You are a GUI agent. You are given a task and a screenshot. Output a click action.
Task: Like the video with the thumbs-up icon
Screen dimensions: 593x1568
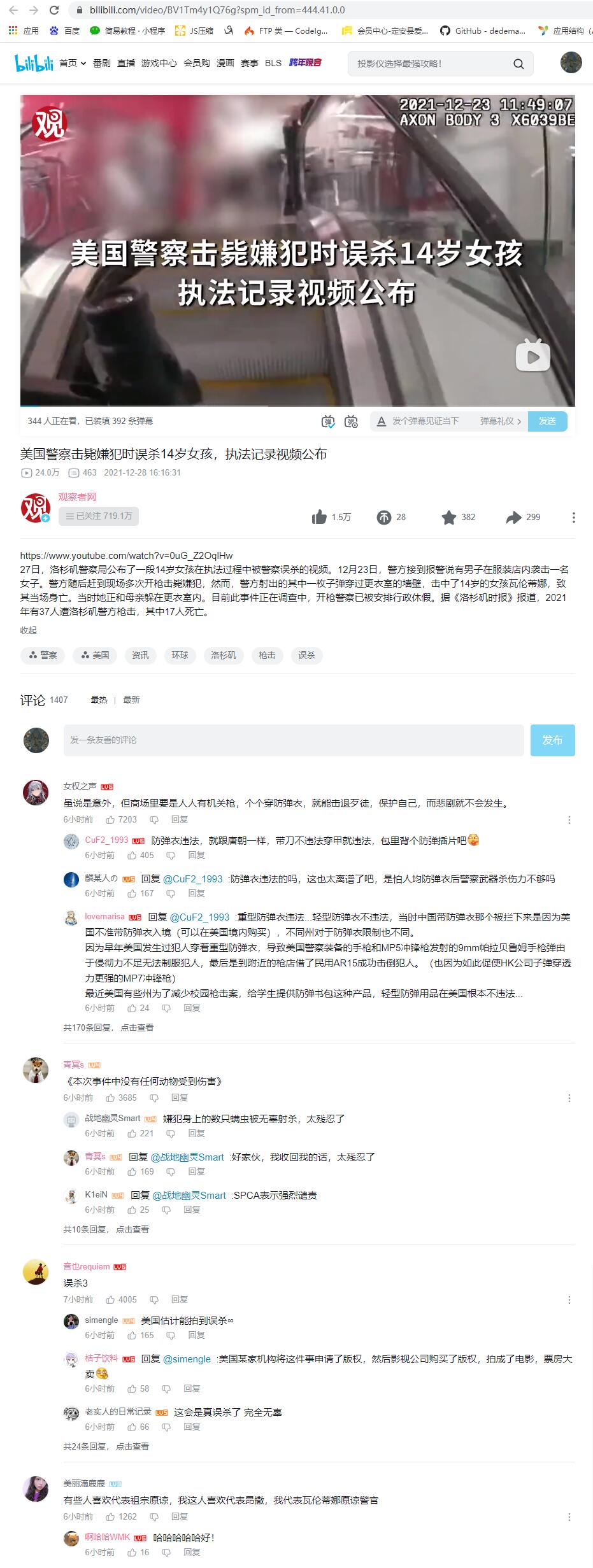click(319, 517)
